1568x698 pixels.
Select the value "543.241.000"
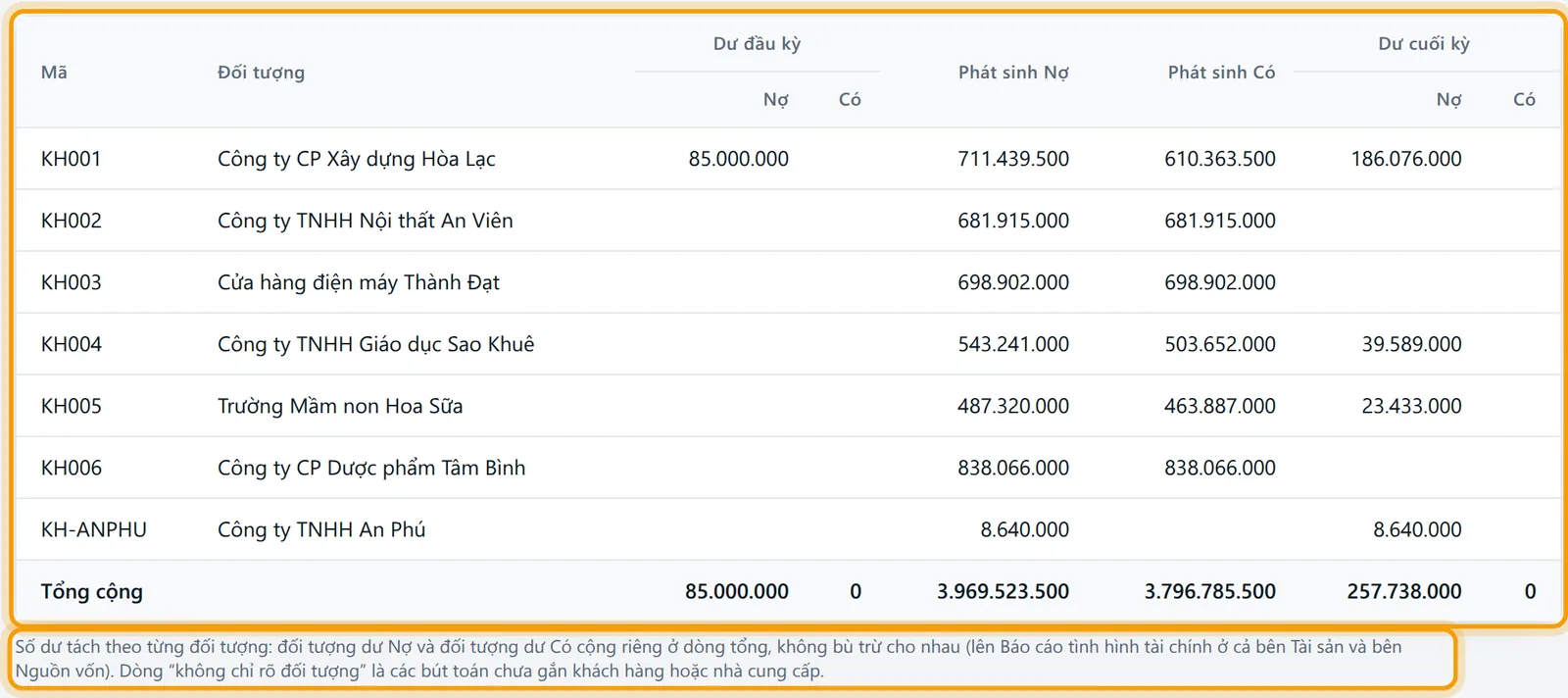coord(1013,344)
